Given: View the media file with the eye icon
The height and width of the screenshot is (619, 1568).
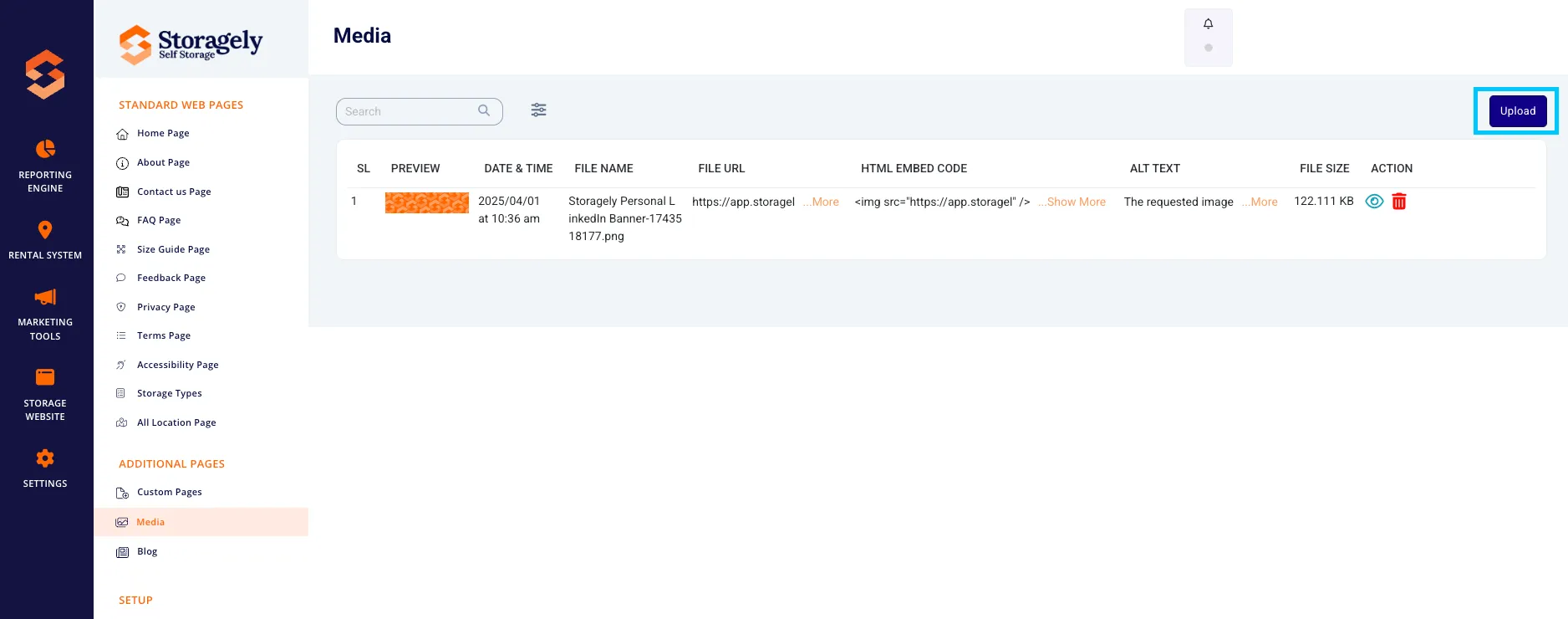Looking at the screenshot, I should (1374, 202).
